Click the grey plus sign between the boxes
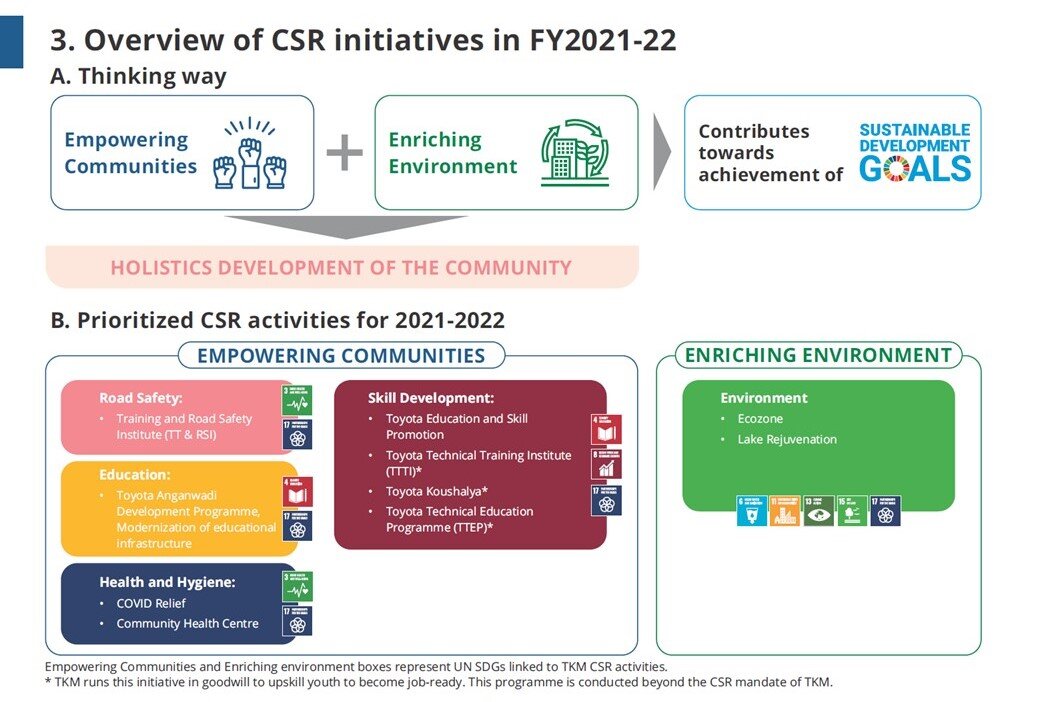1063x702 pixels. pyautogui.click(x=344, y=154)
